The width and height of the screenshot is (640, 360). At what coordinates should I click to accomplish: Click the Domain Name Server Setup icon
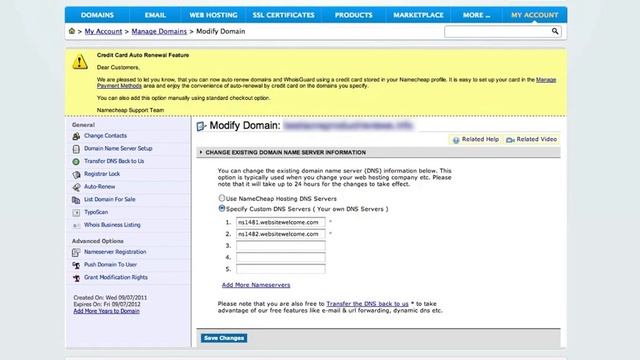tap(76, 149)
